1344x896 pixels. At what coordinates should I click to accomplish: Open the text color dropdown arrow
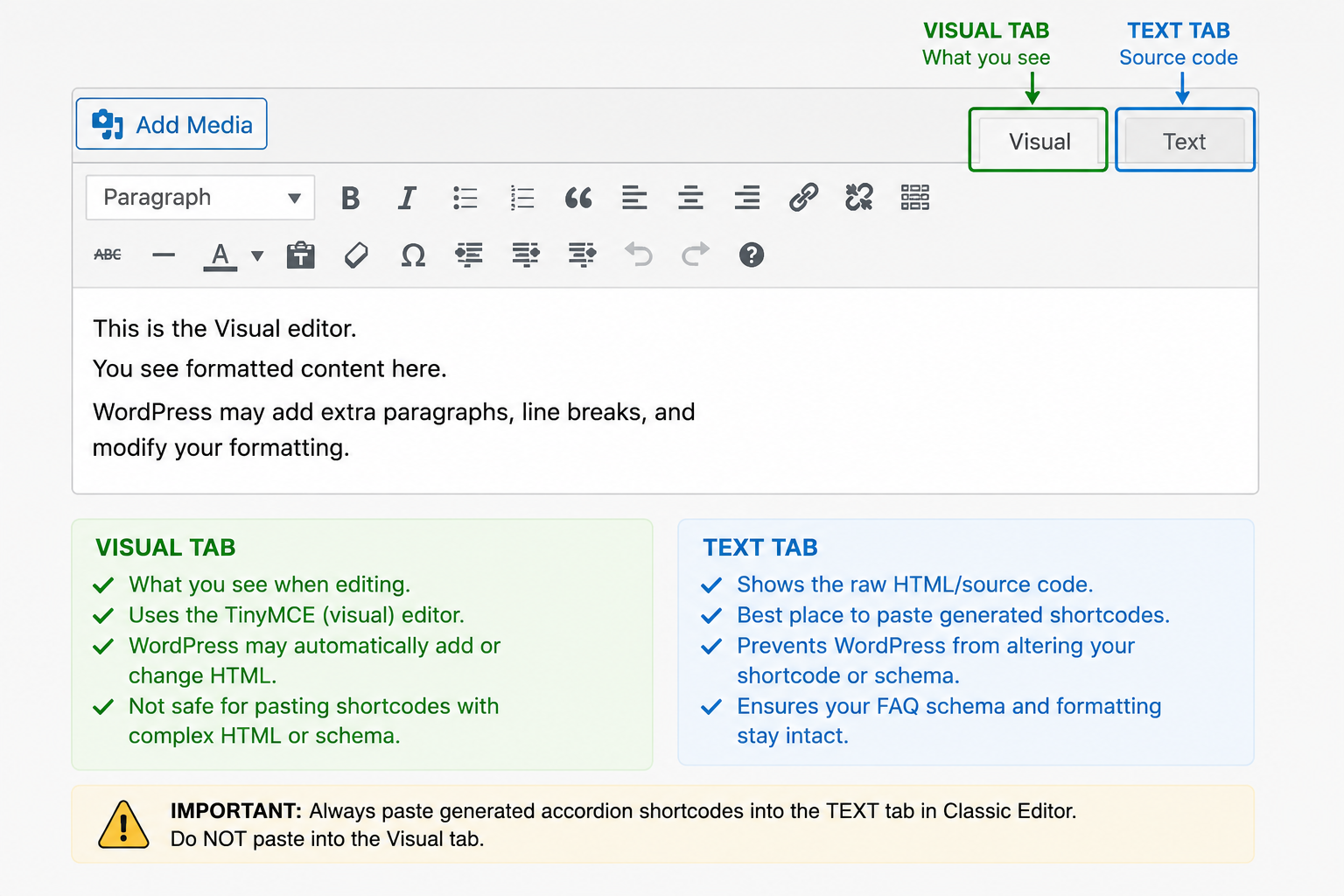point(257,256)
